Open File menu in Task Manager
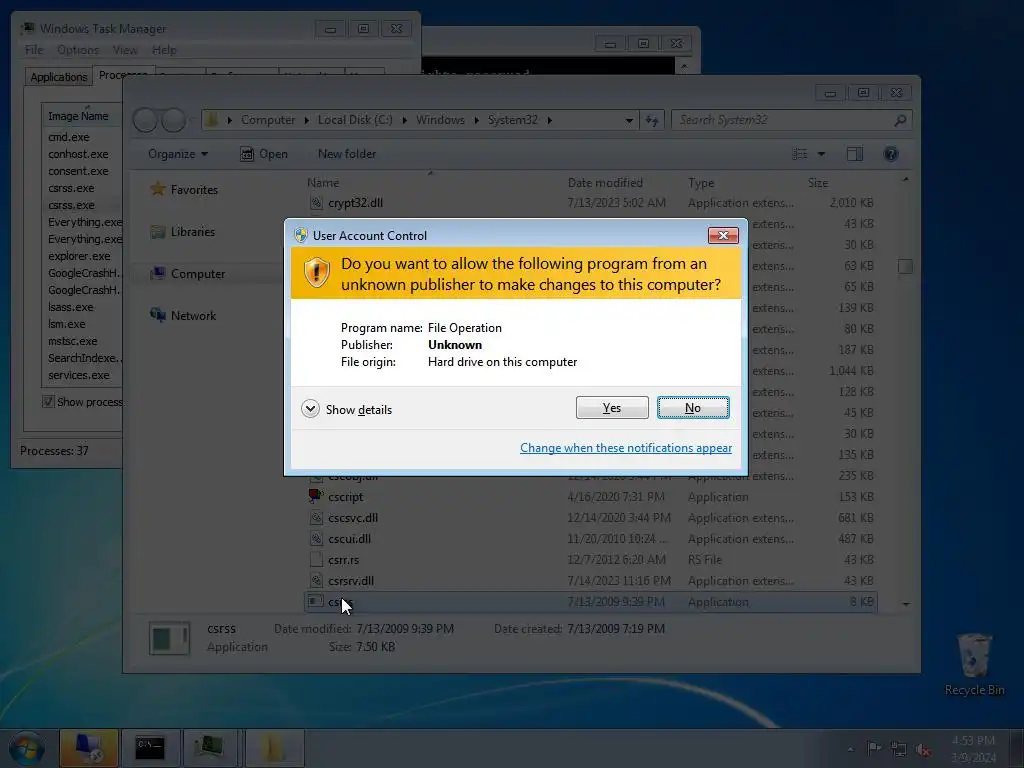This screenshot has width=1024, height=768. coord(34,50)
